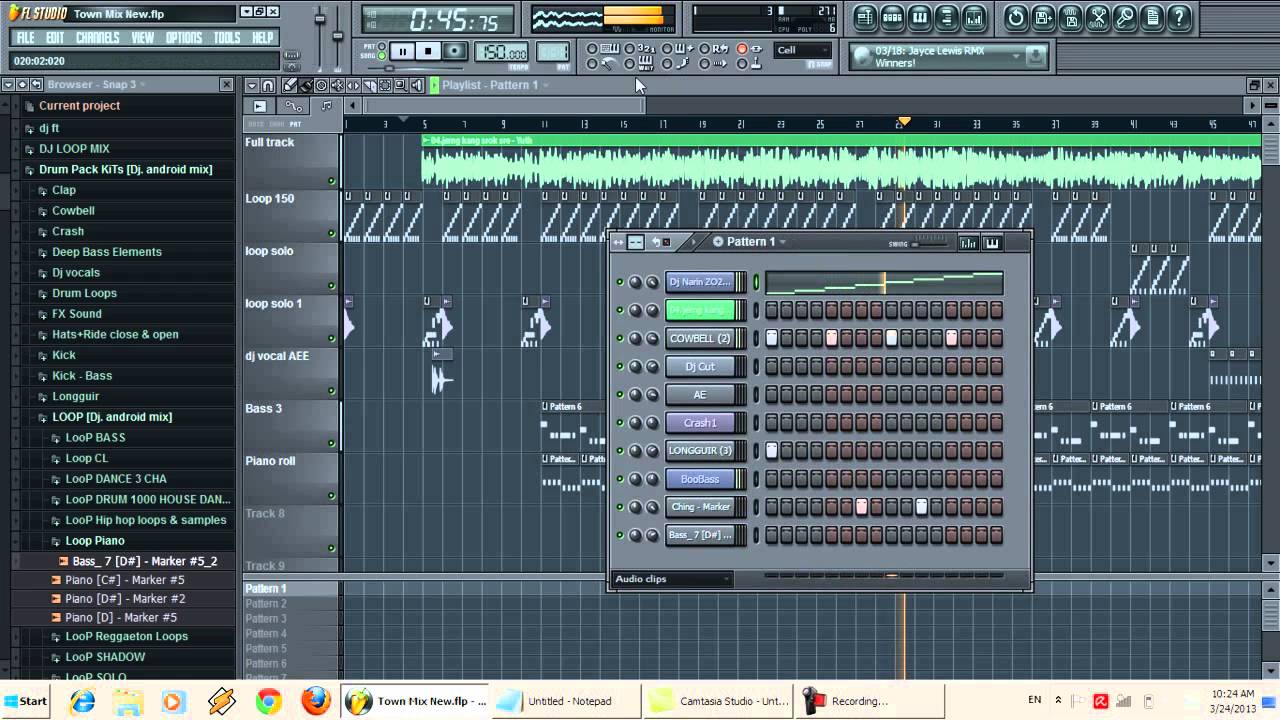Mute the Dj Cut channel LED
The height and width of the screenshot is (720, 1280).
(x=620, y=367)
